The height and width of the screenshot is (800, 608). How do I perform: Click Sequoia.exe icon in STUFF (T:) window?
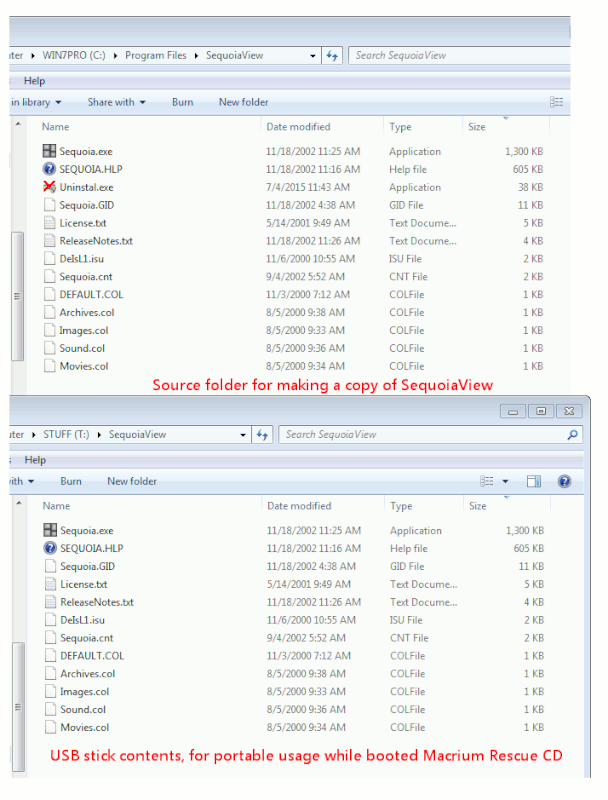point(50,530)
